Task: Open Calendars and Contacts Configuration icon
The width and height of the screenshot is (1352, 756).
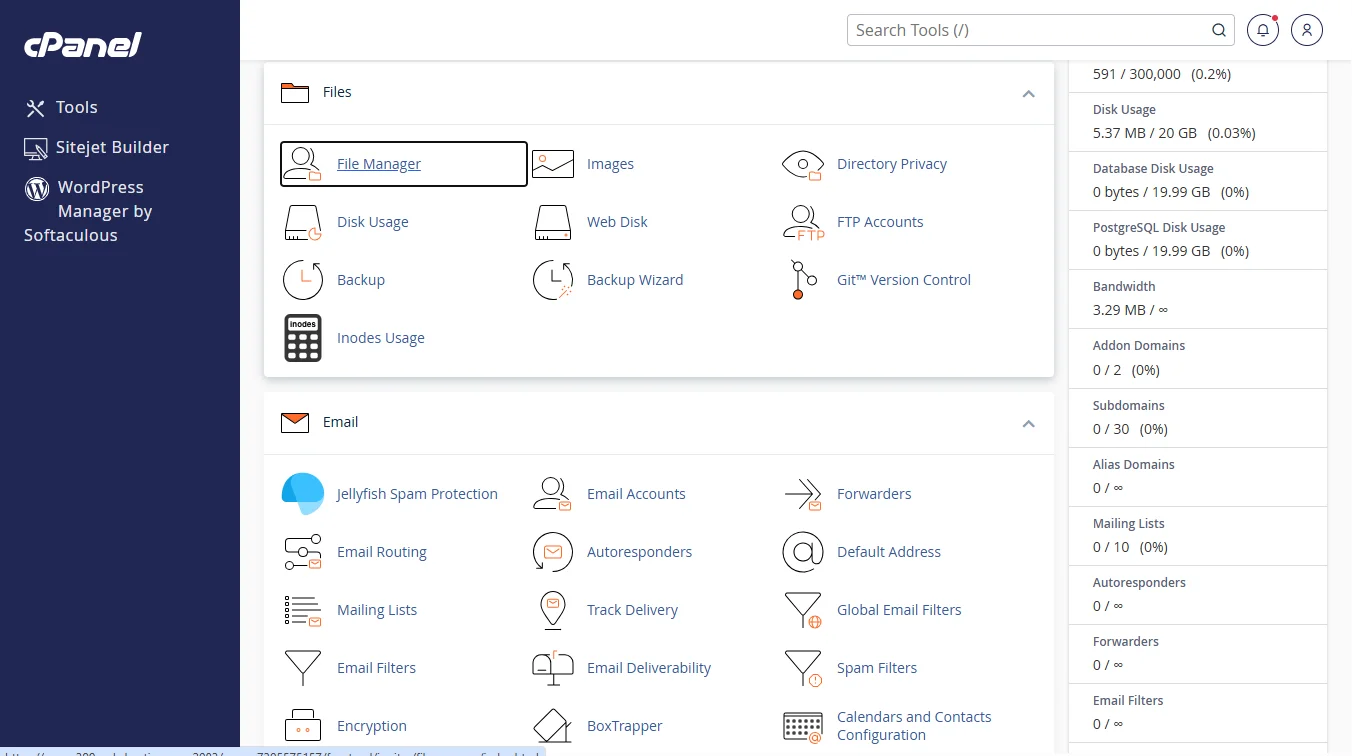Action: point(803,726)
